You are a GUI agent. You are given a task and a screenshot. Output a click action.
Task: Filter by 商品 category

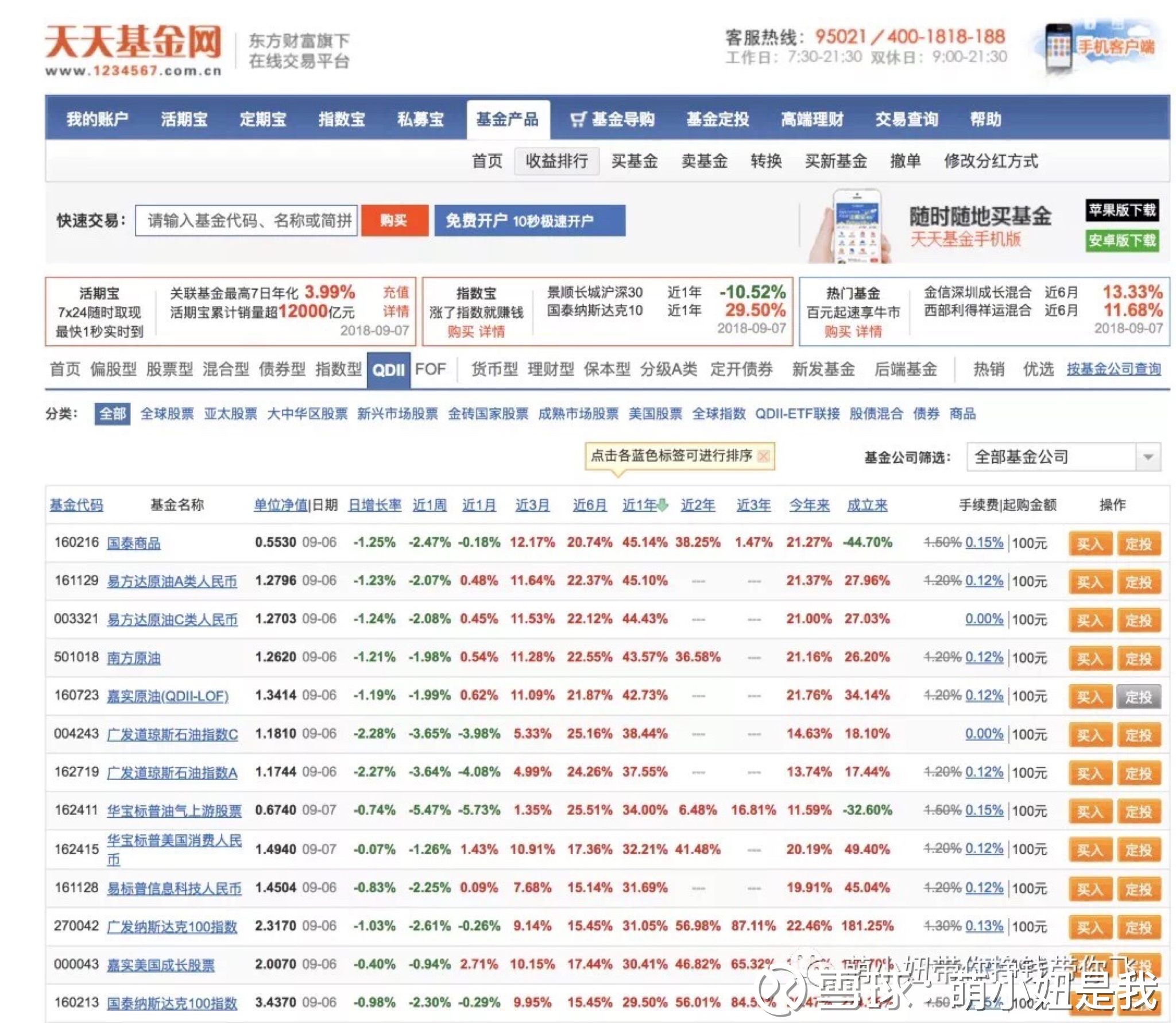coord(962,414)
